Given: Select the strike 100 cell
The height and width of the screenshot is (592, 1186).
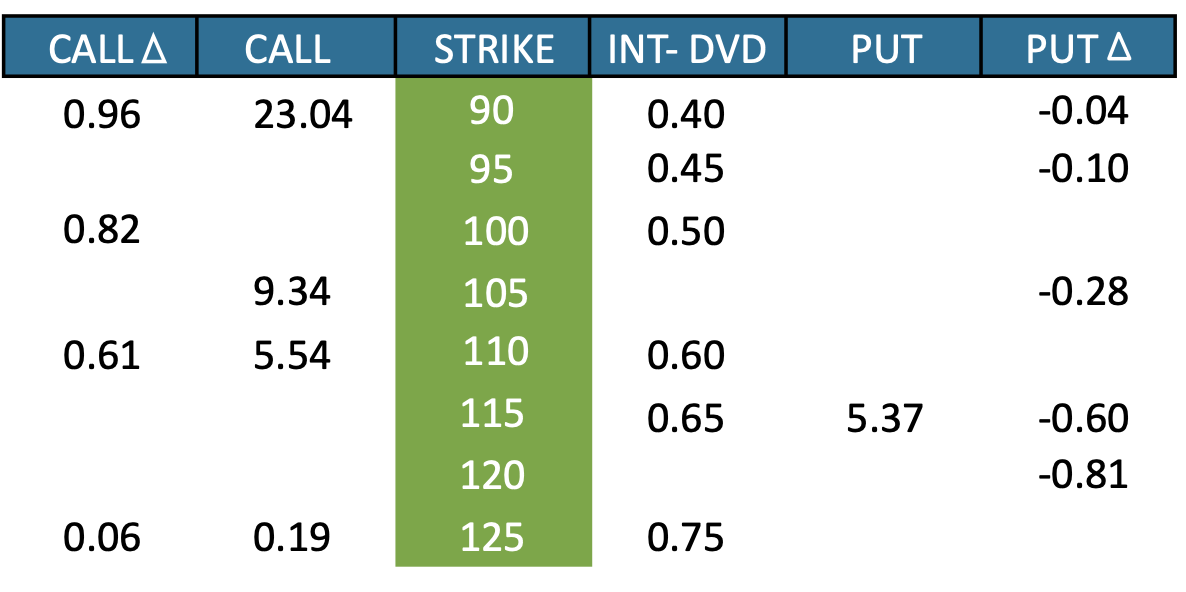Looking at the screenshot, I should 493,231.
